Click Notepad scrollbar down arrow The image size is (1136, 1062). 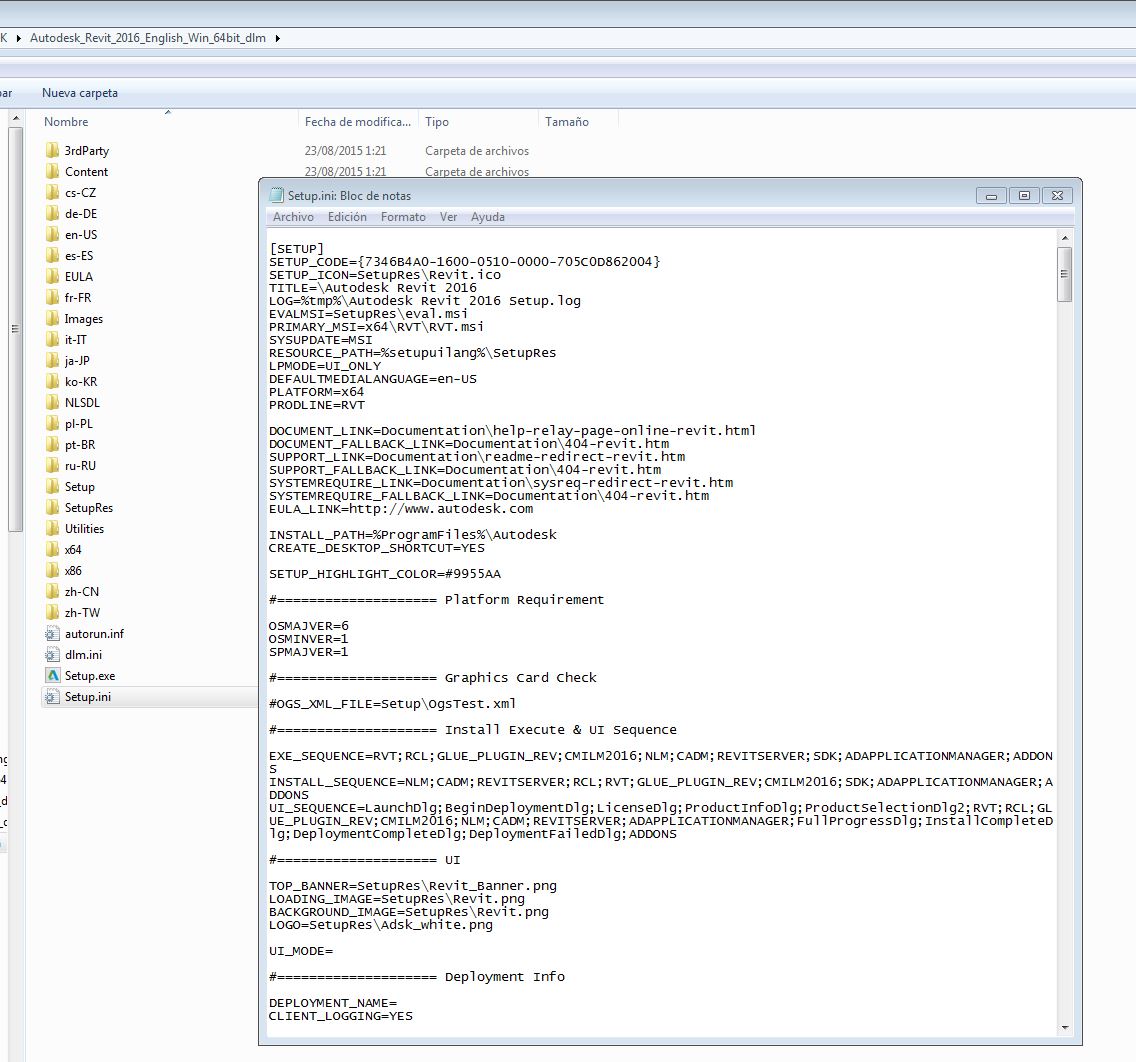click(x=1064, y=1027)
